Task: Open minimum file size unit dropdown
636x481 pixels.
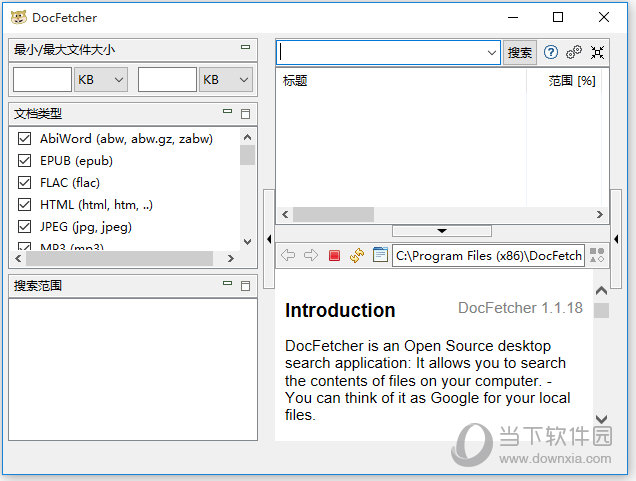Action: (x=101, y=79)
